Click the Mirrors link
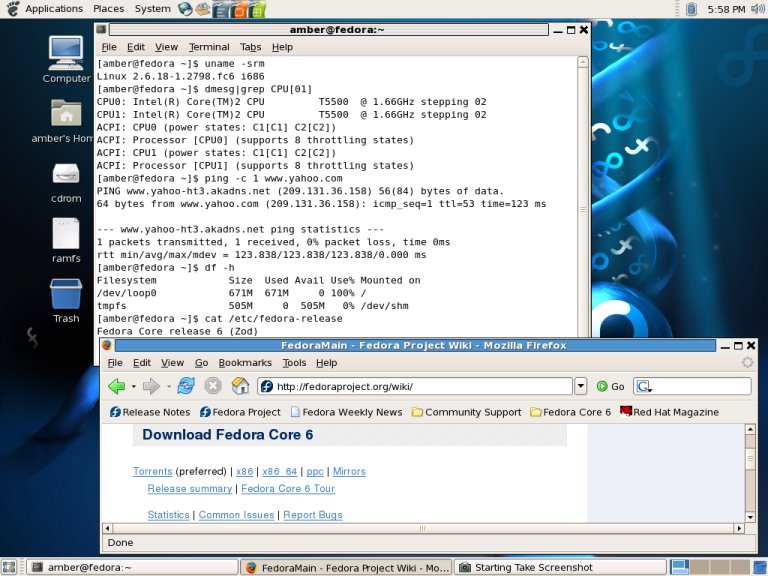This screenshot has height=576, width=768. 349,472
